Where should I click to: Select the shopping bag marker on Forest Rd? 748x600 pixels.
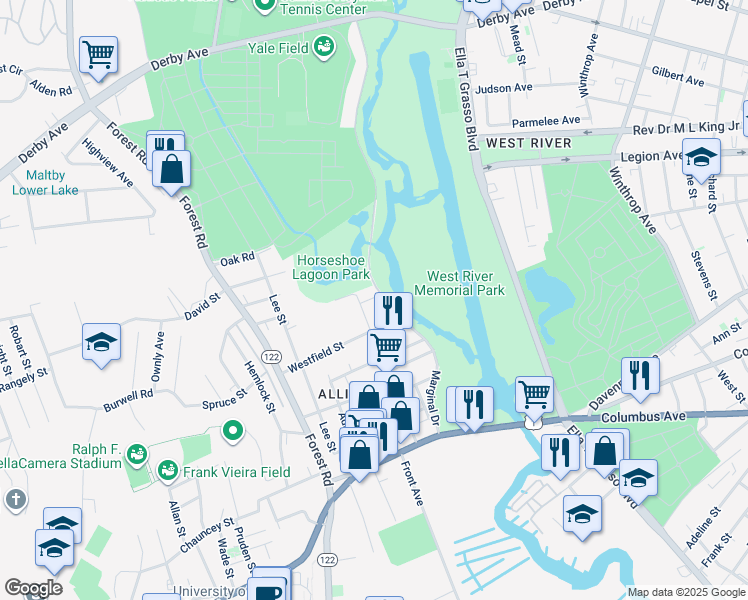click(172, 169)
